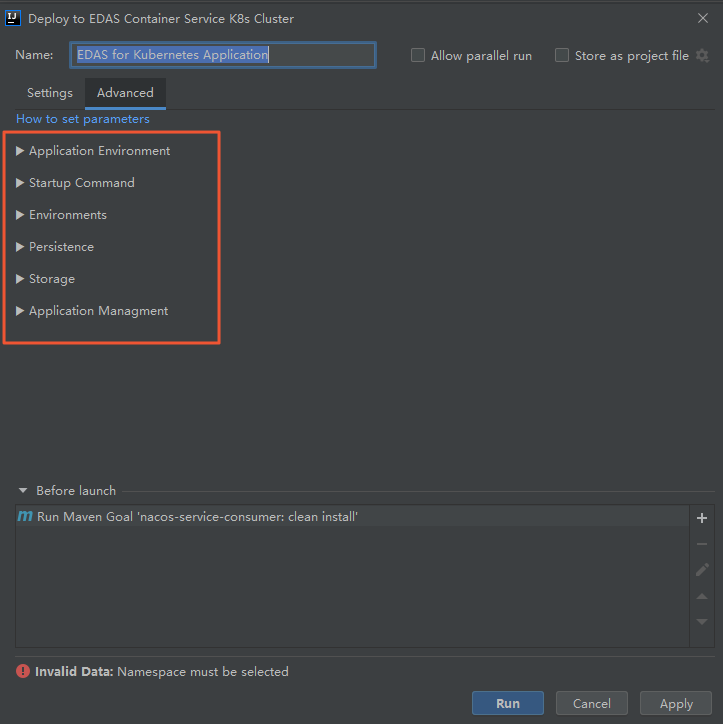The width and height of the screenshot is (723, 724).
Task: Click the Run button
Action: point(508,703)
